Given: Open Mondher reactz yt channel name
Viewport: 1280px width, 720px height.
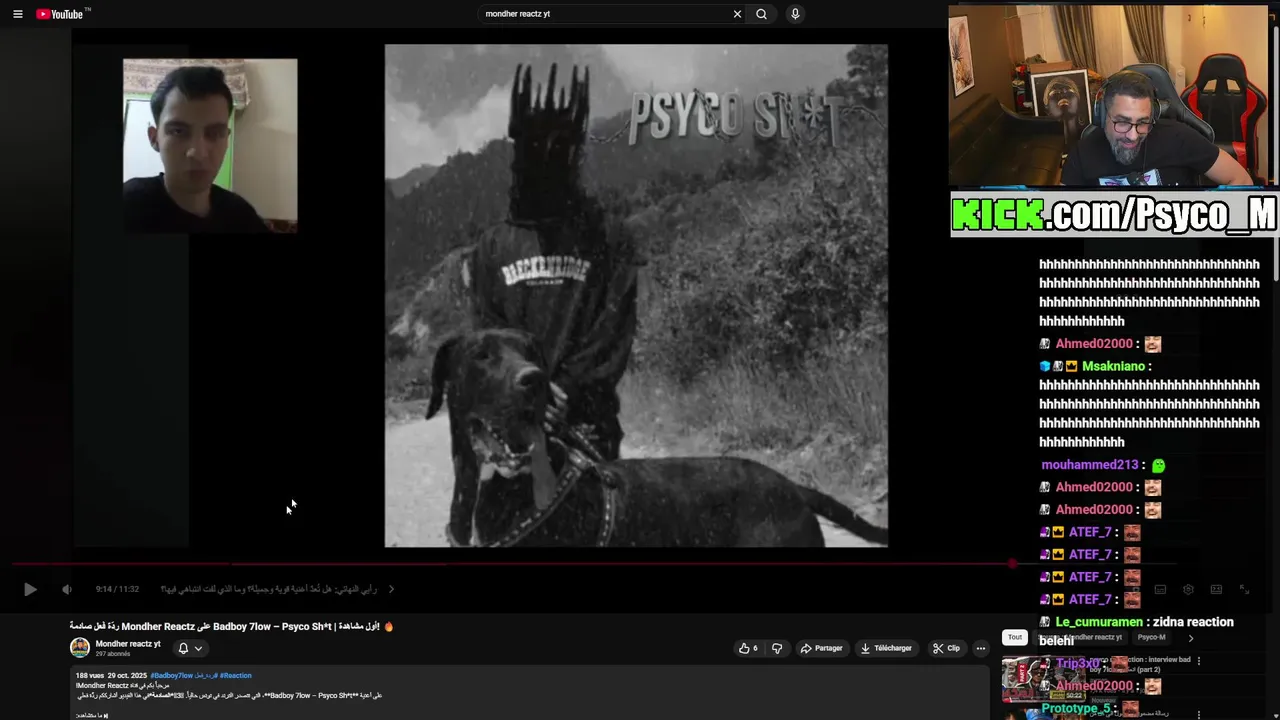Looking at the screenshot, I should [128, 644].
